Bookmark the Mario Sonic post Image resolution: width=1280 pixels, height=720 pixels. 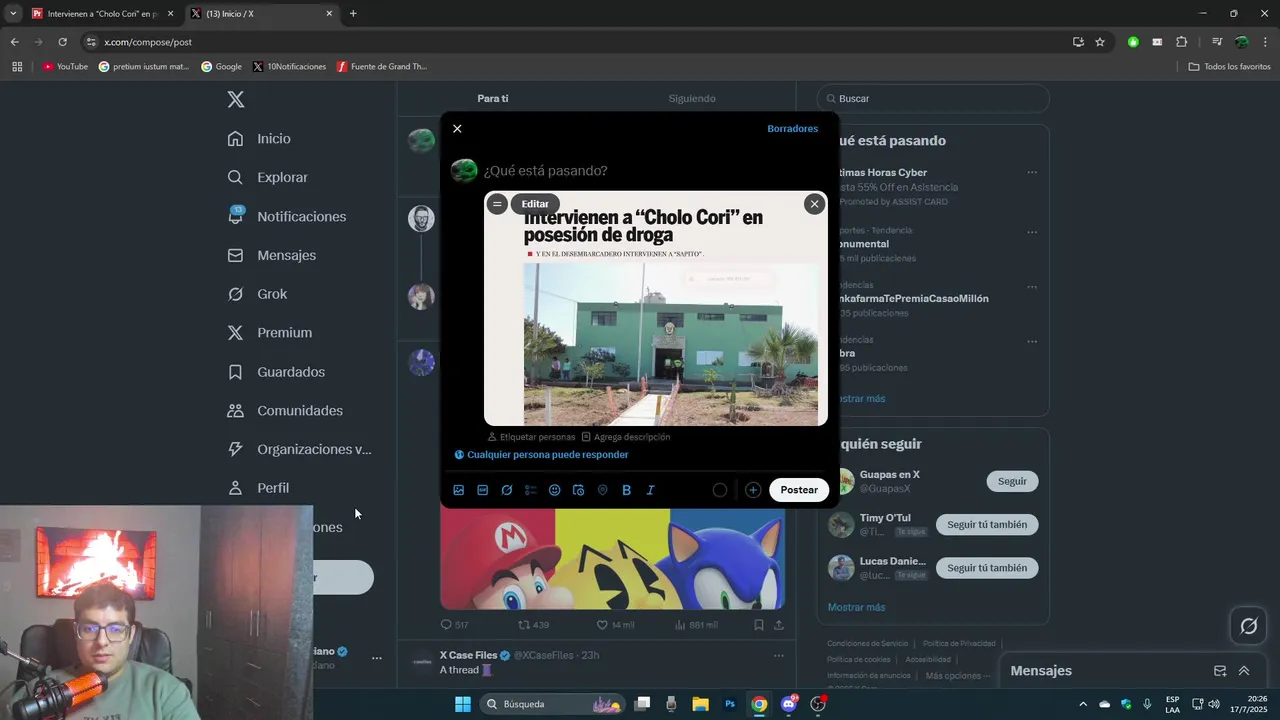[x=759, y=625]
